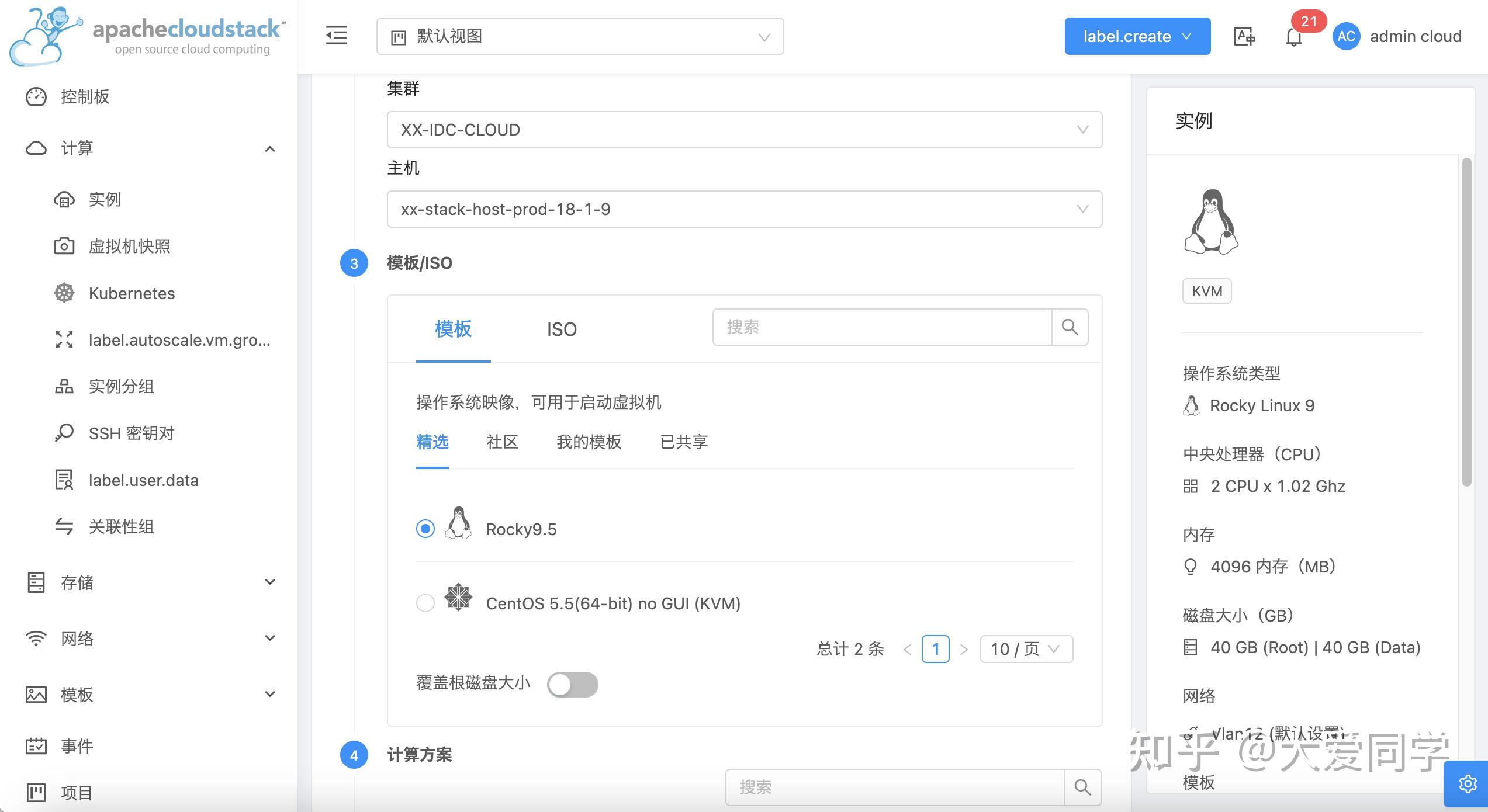Click the label.create button
The width and height of the screenshot is (1488, 812).
coord(1137,36)
